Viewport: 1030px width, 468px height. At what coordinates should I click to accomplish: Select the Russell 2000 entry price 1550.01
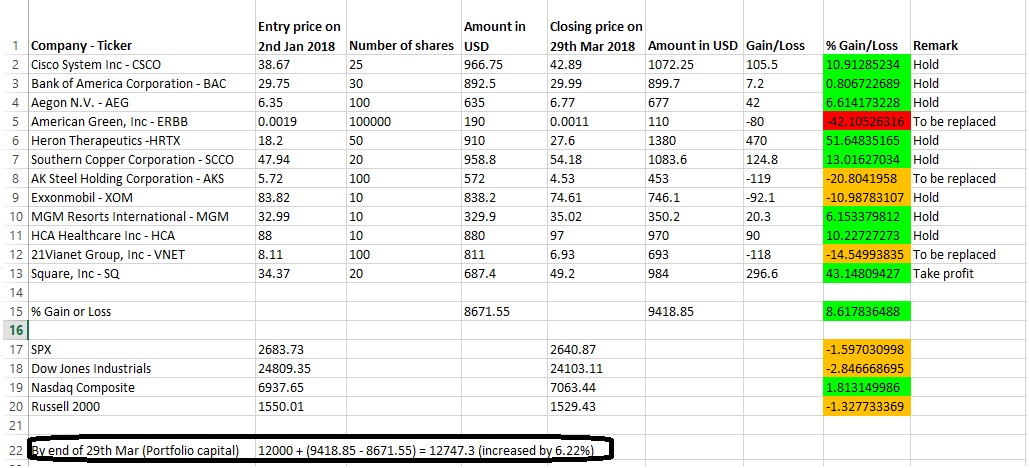click(x=283, y=406)
